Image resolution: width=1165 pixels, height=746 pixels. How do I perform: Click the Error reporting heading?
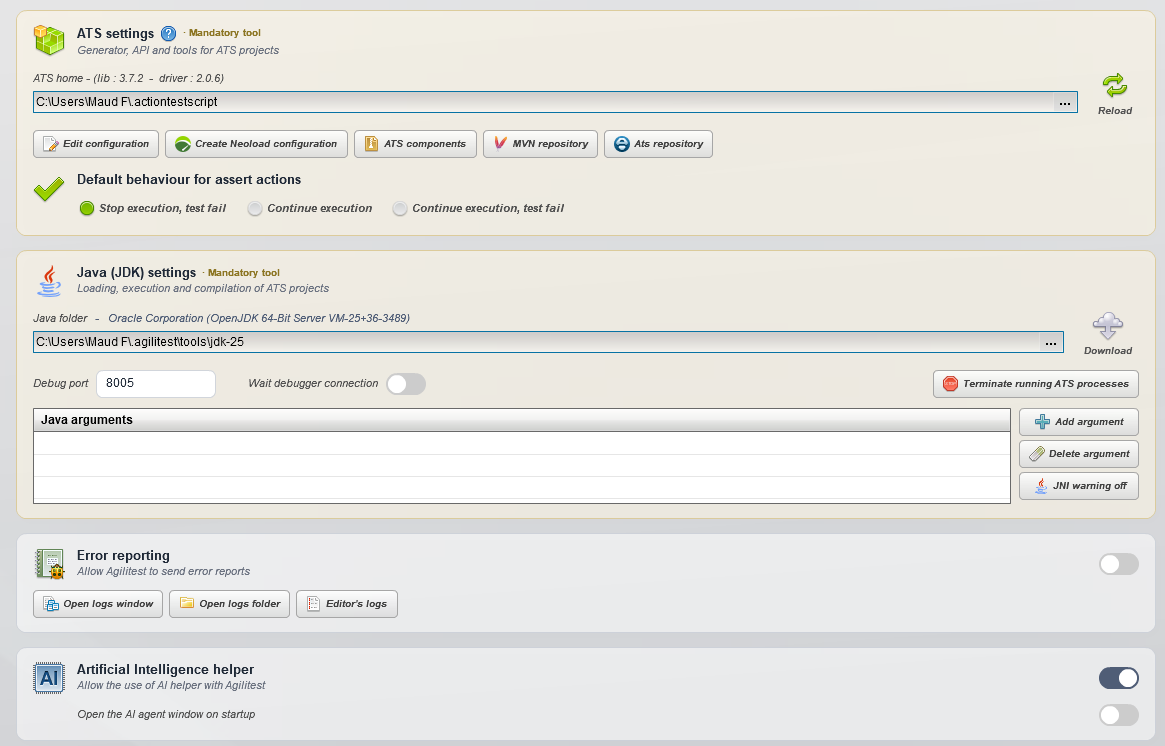123,556
